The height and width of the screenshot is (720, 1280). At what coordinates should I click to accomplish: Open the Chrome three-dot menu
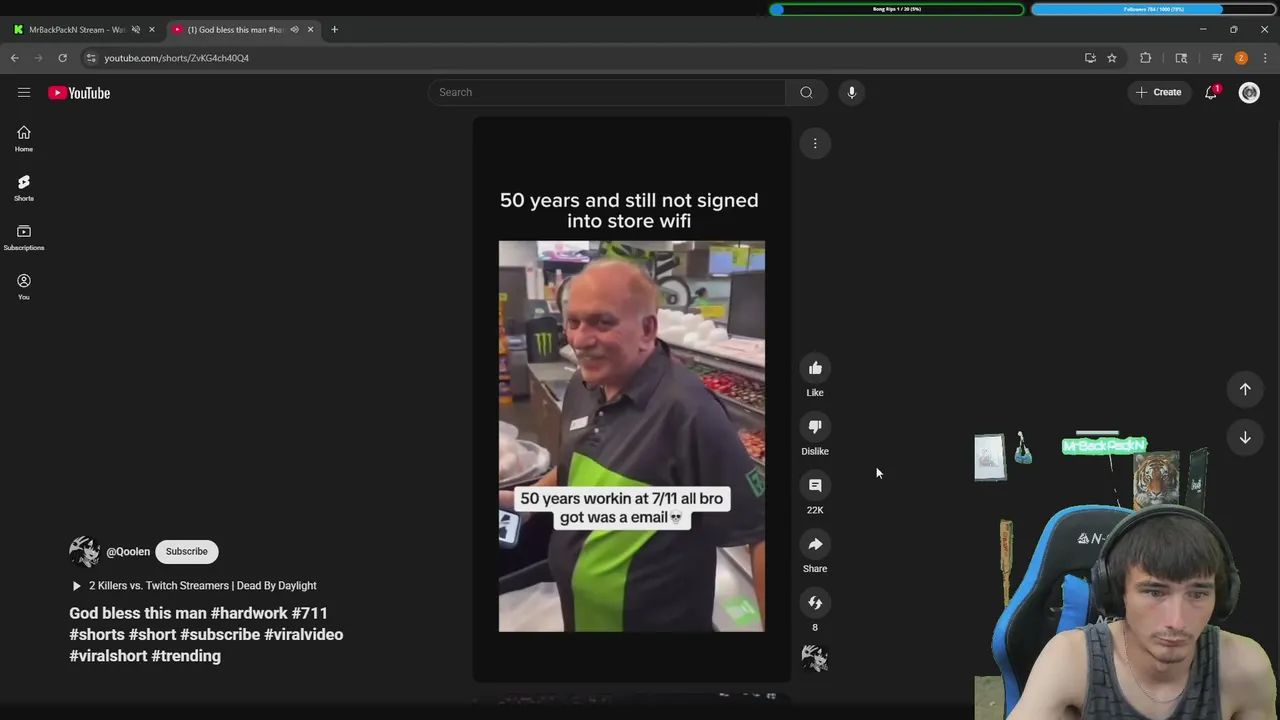(1265, 58)
